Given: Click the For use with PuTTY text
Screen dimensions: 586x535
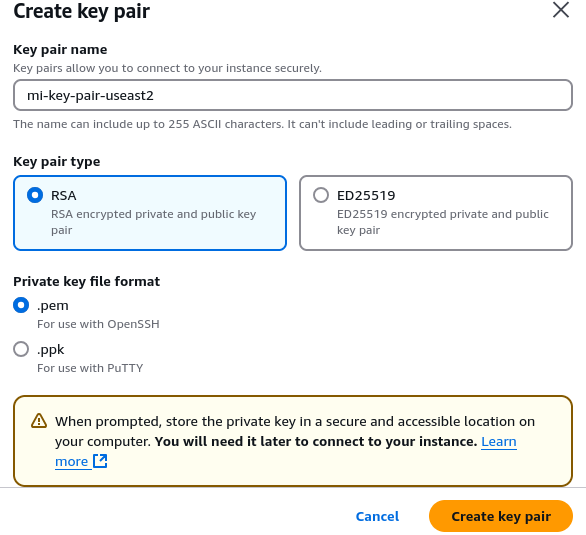Looking at the screenshot, I should [90, 368].
